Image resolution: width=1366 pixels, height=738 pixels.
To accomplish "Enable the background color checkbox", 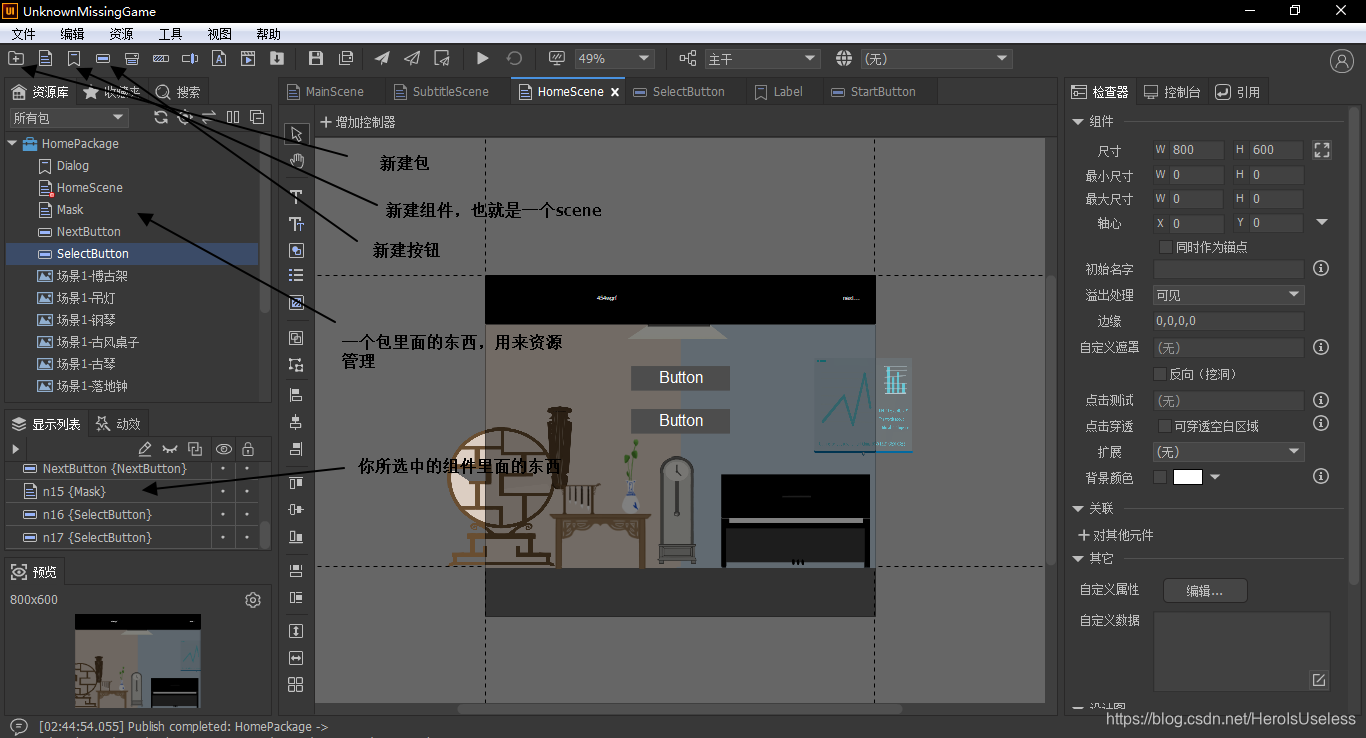I will coord(1160,478).
